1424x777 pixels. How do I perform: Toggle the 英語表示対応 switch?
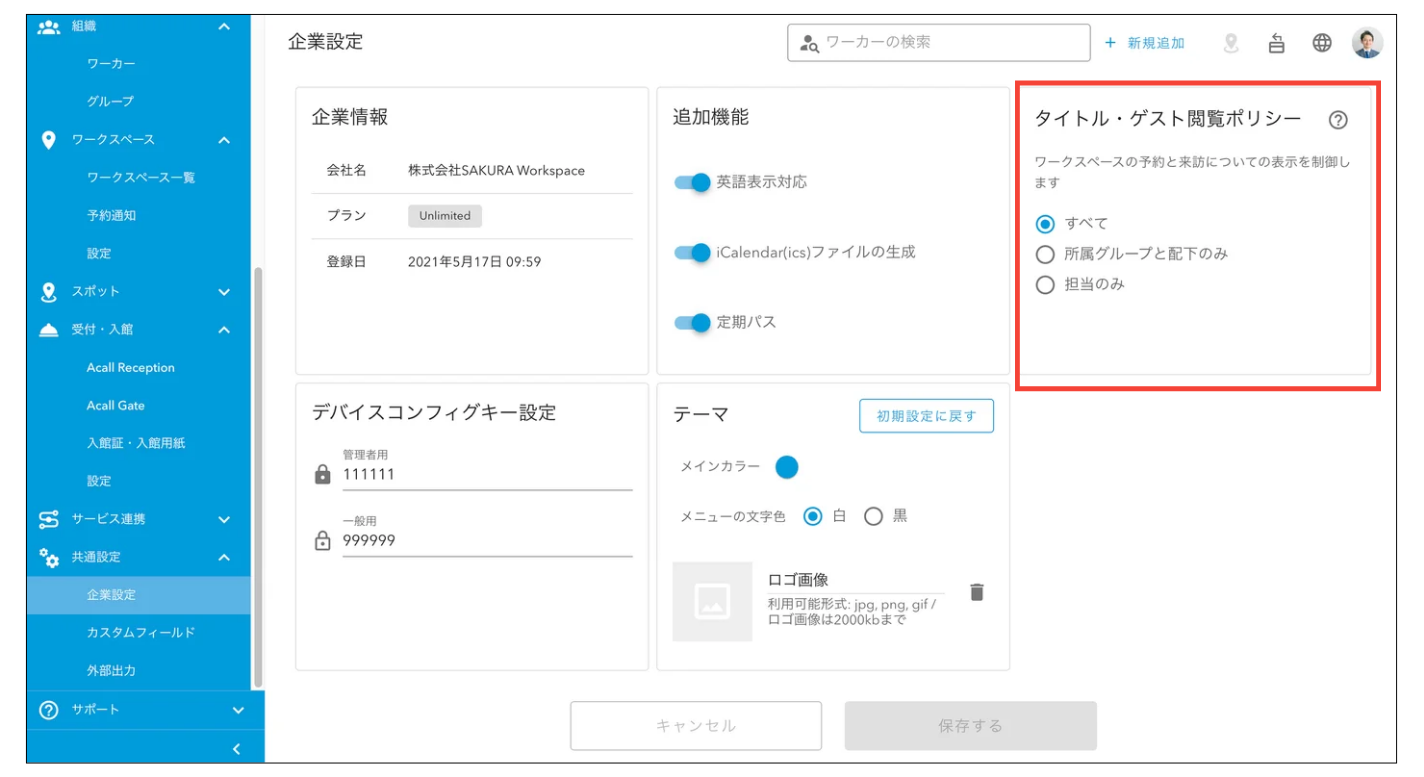pos(692,182)
